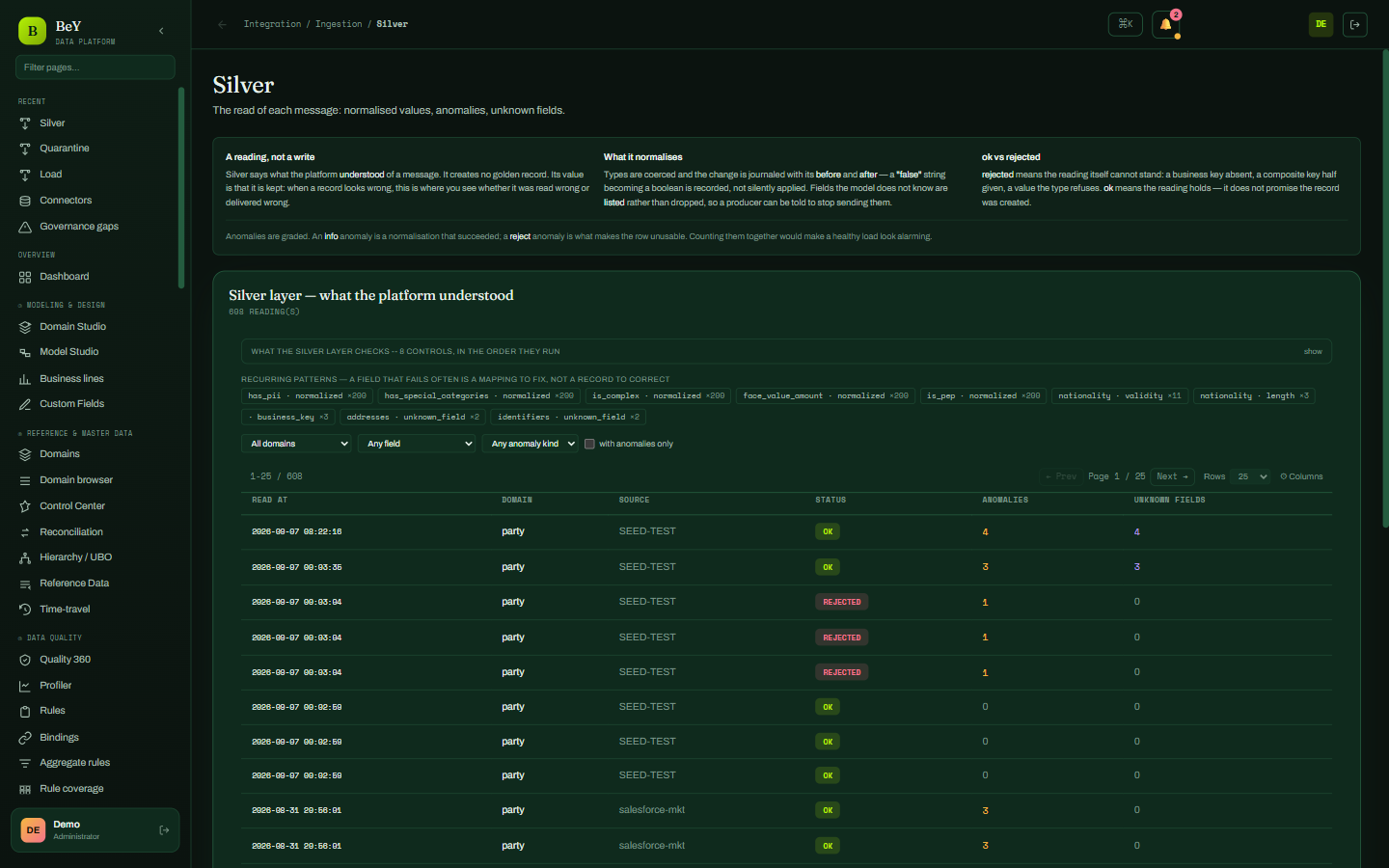
Task: Toggle 'with anomalies only' checkbox
Action: click(x=589, y=444)
